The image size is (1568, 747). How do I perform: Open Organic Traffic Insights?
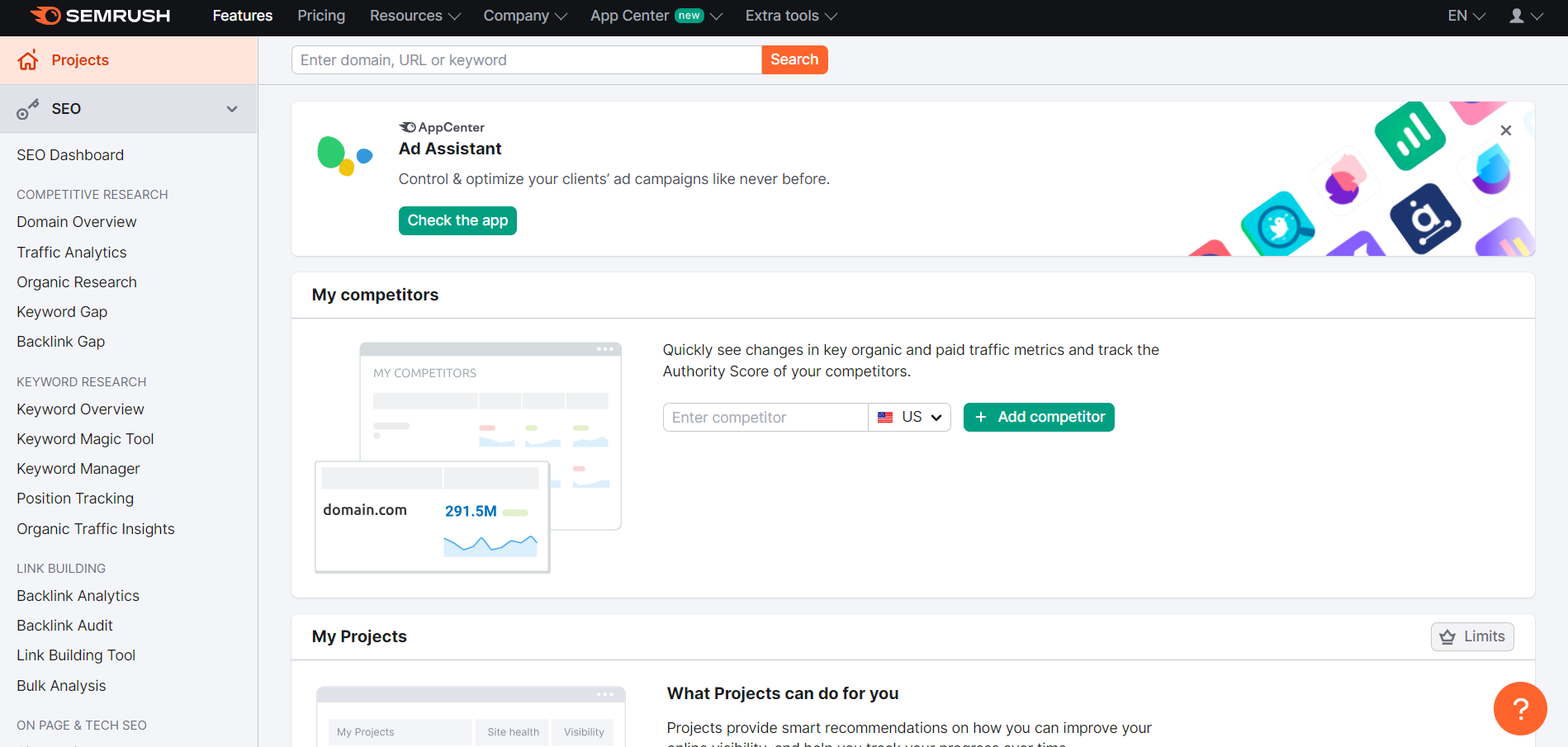pyautogui.click(x=96, y=529)
